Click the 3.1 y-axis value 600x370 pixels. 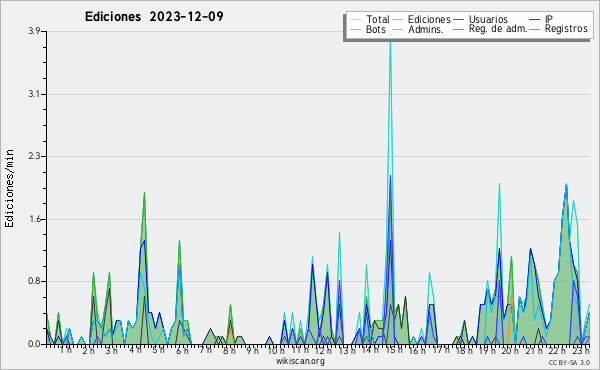pyautogui.click(x=34, y=94)
